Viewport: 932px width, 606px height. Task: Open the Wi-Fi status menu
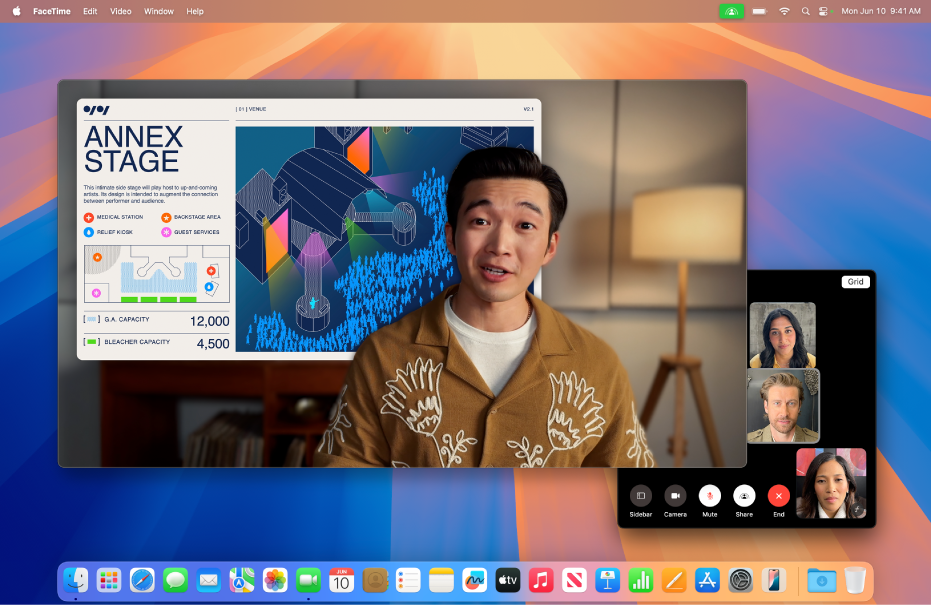[x=784, y=11]
